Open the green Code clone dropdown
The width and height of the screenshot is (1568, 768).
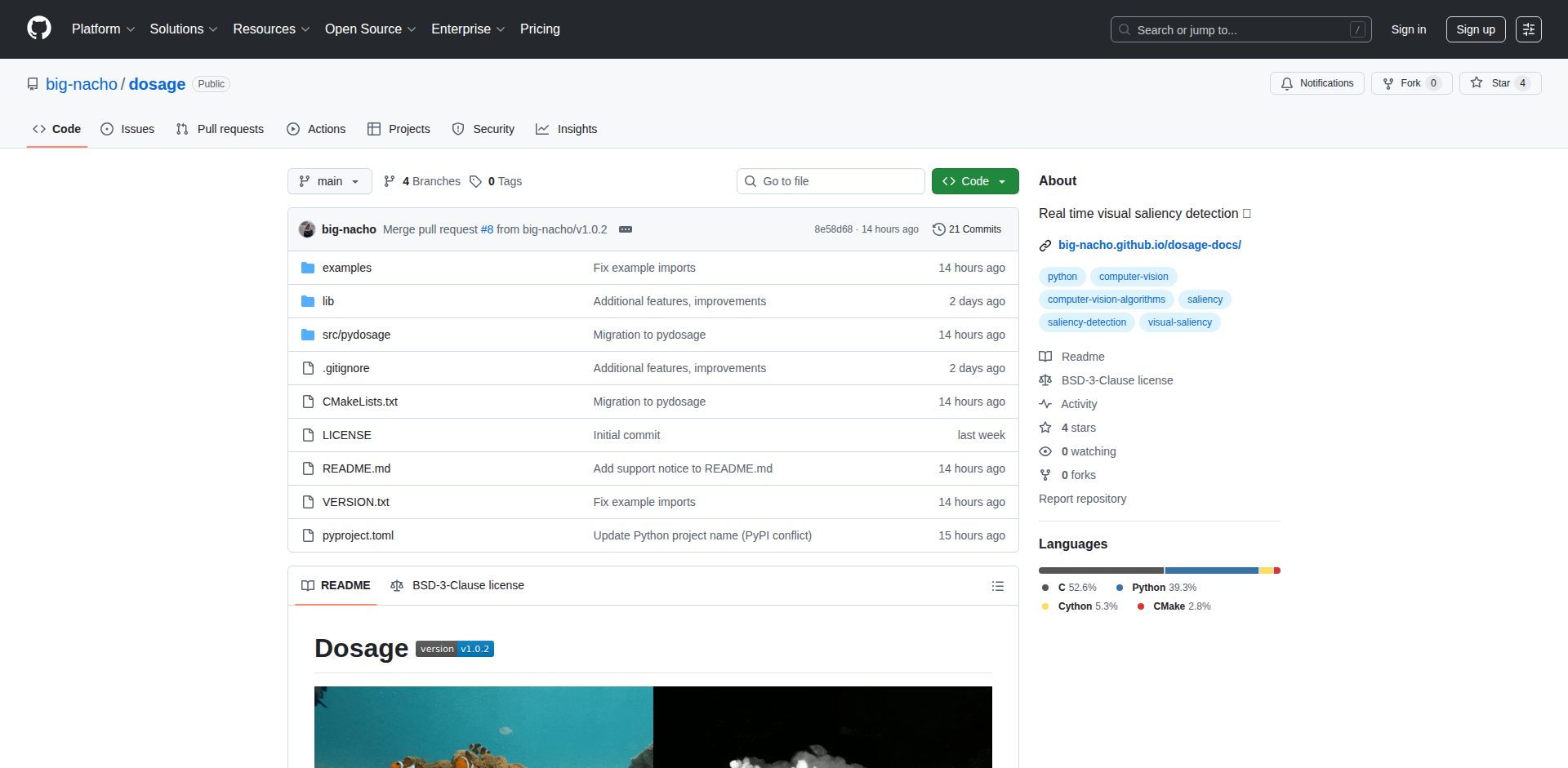point(975,181)
